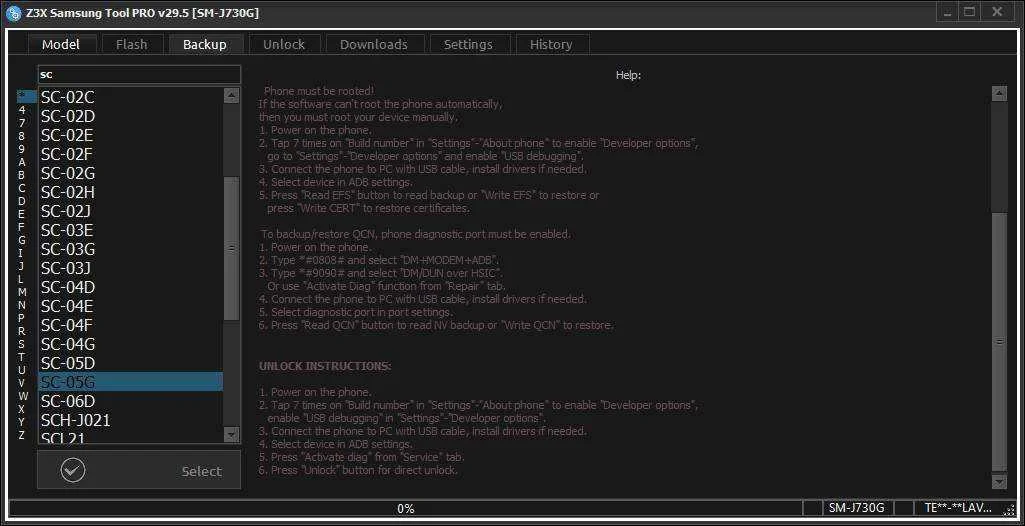Filter models by index letter W
1025x526 pixels.
pos(23,396)
